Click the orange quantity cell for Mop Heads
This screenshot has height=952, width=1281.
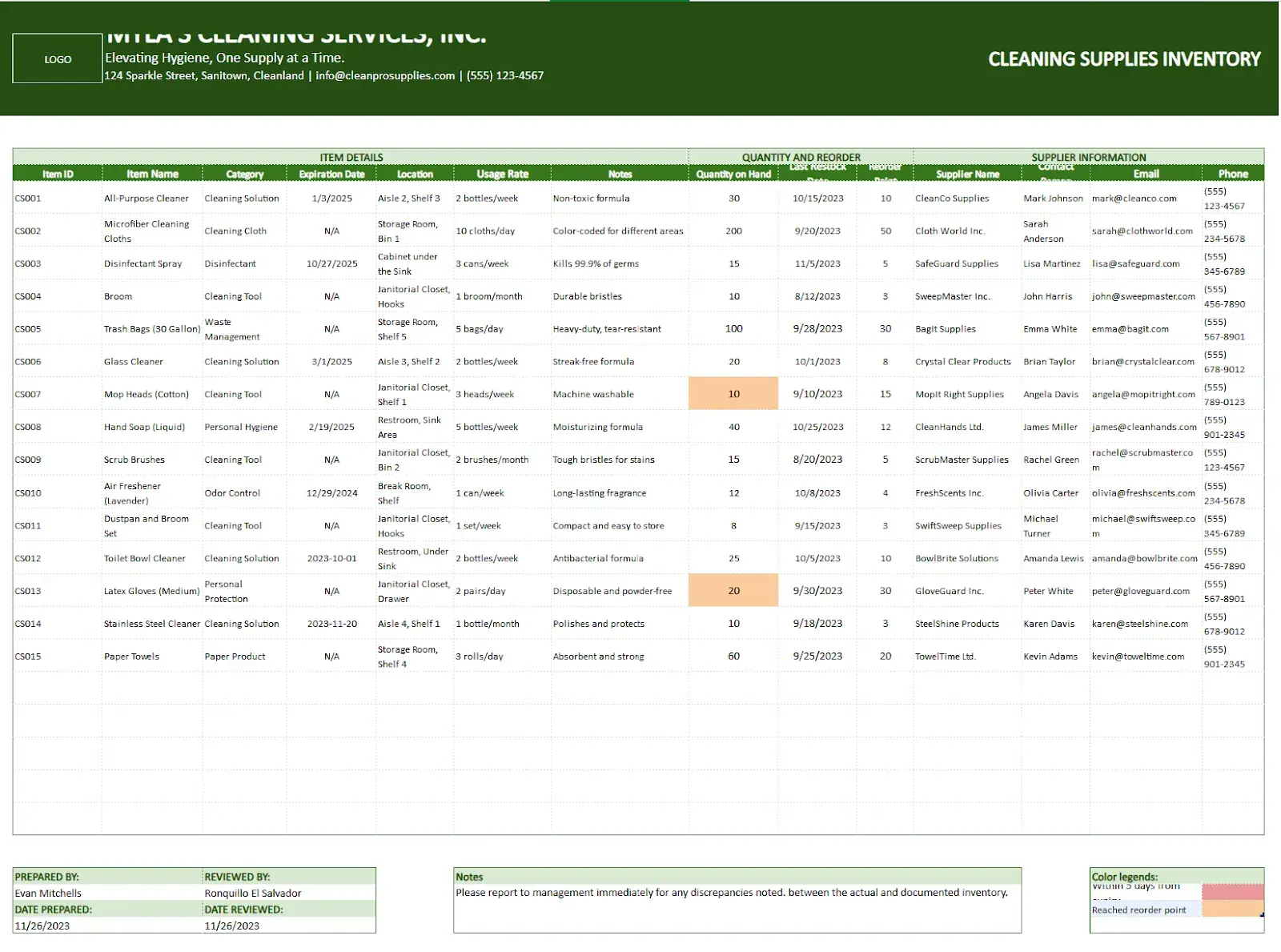(x=733, y=394)
